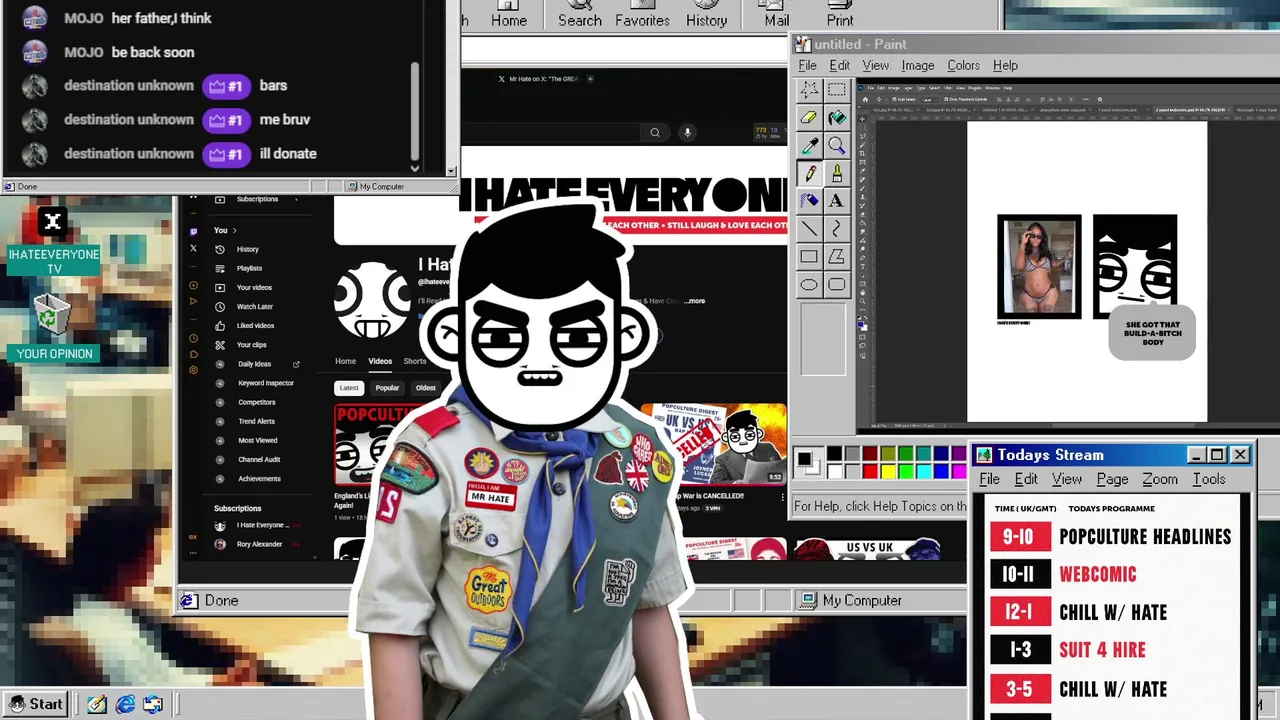Viewport: 1280px width, 720px height.
Task: Open Paint's File menu
Action: coord(807,65)
